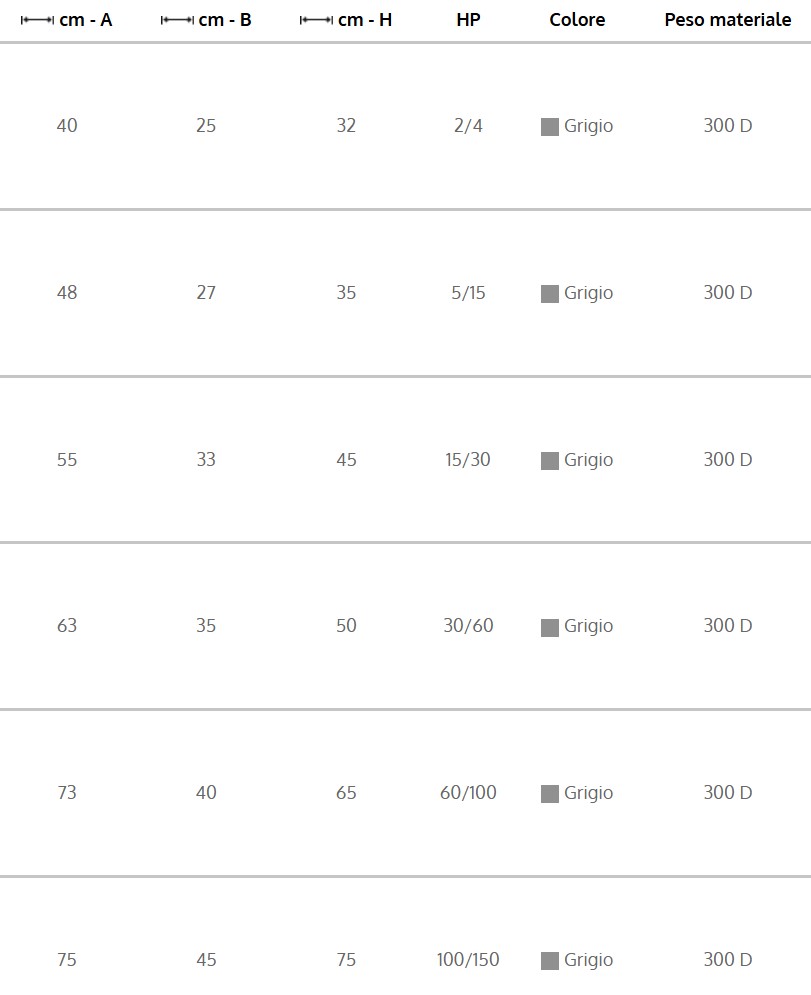
Task: Click the cm - A value 63
Action: [67, 626]
